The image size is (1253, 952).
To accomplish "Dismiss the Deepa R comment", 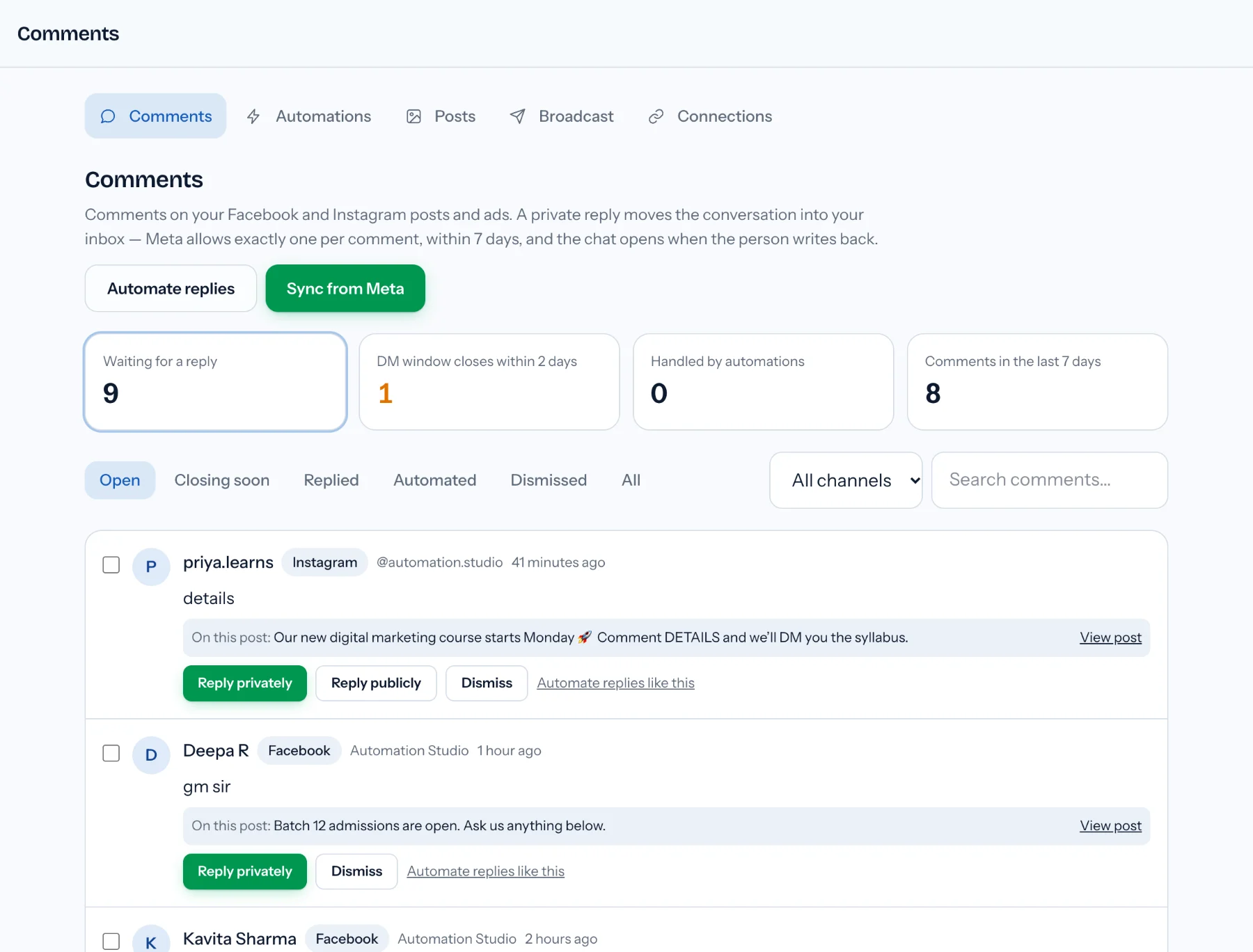I will pyautogui.click(x=356, y=871).
